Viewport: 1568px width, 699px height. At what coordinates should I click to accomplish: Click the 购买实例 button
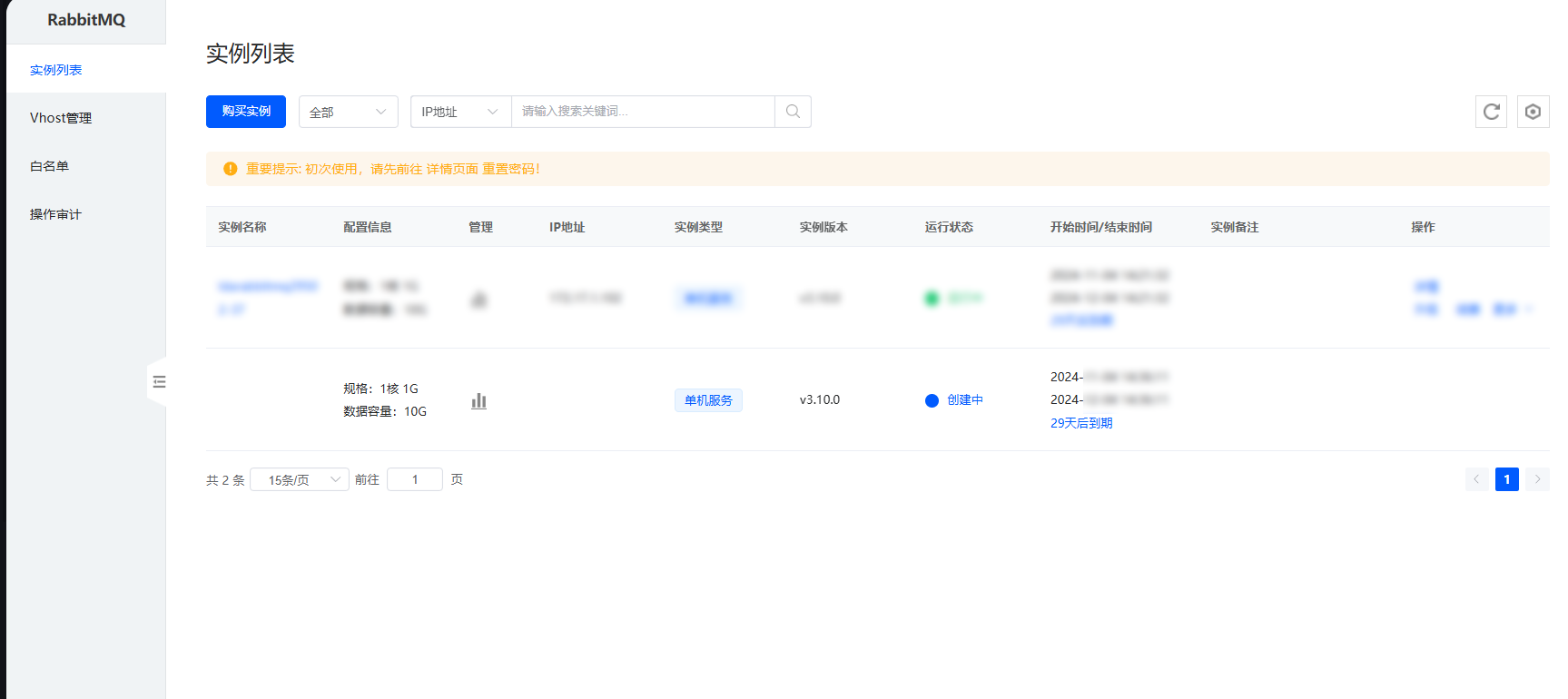pyautogui.click(x=246, y=112)
